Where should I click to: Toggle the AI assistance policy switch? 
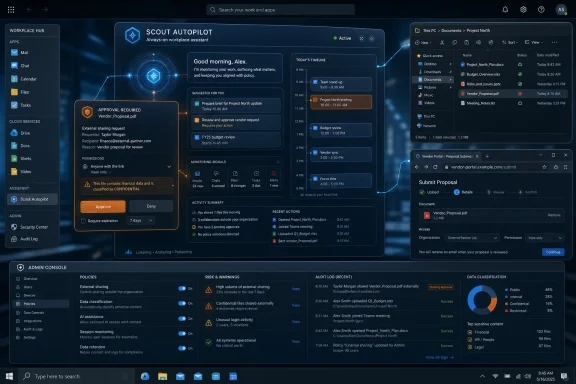point(182,319)
